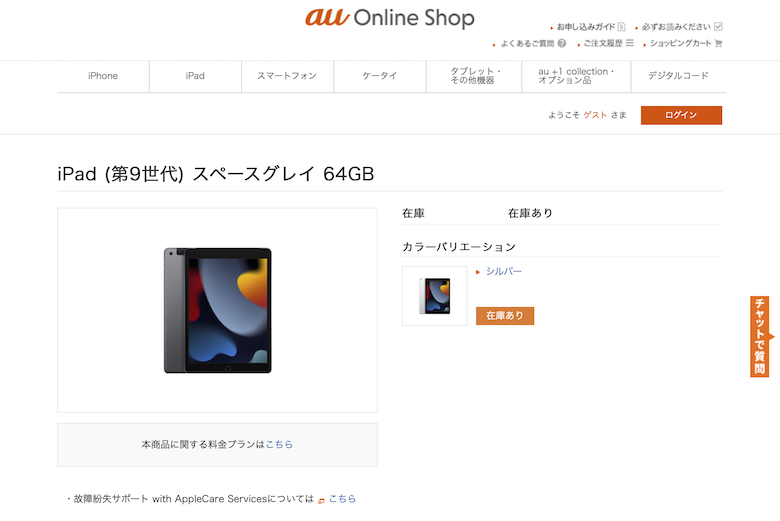This screenshot has height=521, width=780.
Task: Select the スマートフォン tab
Action: click(x=287, y=76)
